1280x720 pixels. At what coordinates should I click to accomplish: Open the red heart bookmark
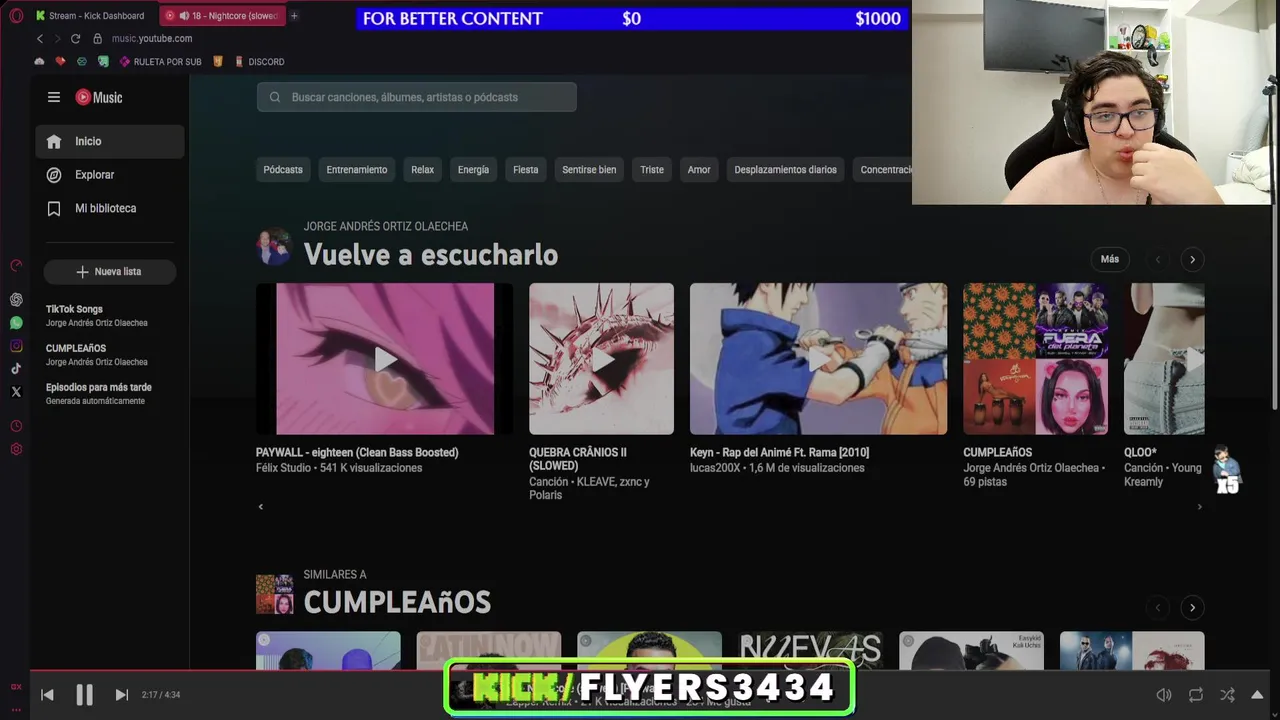pos(60,62)
